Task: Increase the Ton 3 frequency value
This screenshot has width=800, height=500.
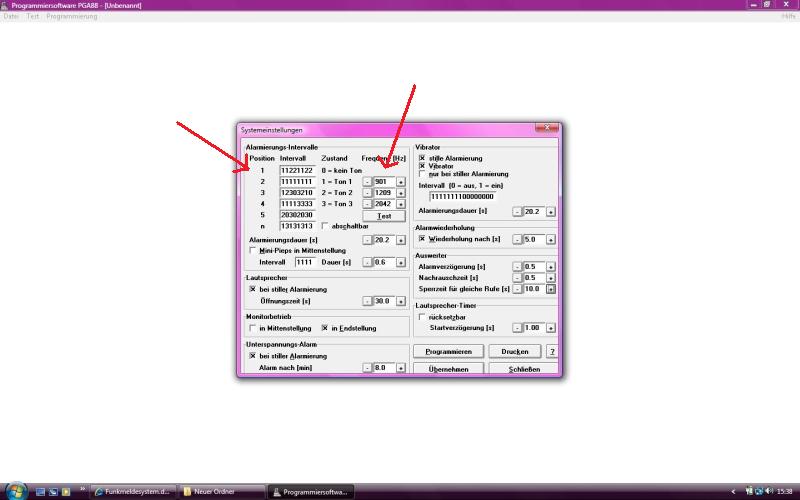Action: (x=401, y=204)
